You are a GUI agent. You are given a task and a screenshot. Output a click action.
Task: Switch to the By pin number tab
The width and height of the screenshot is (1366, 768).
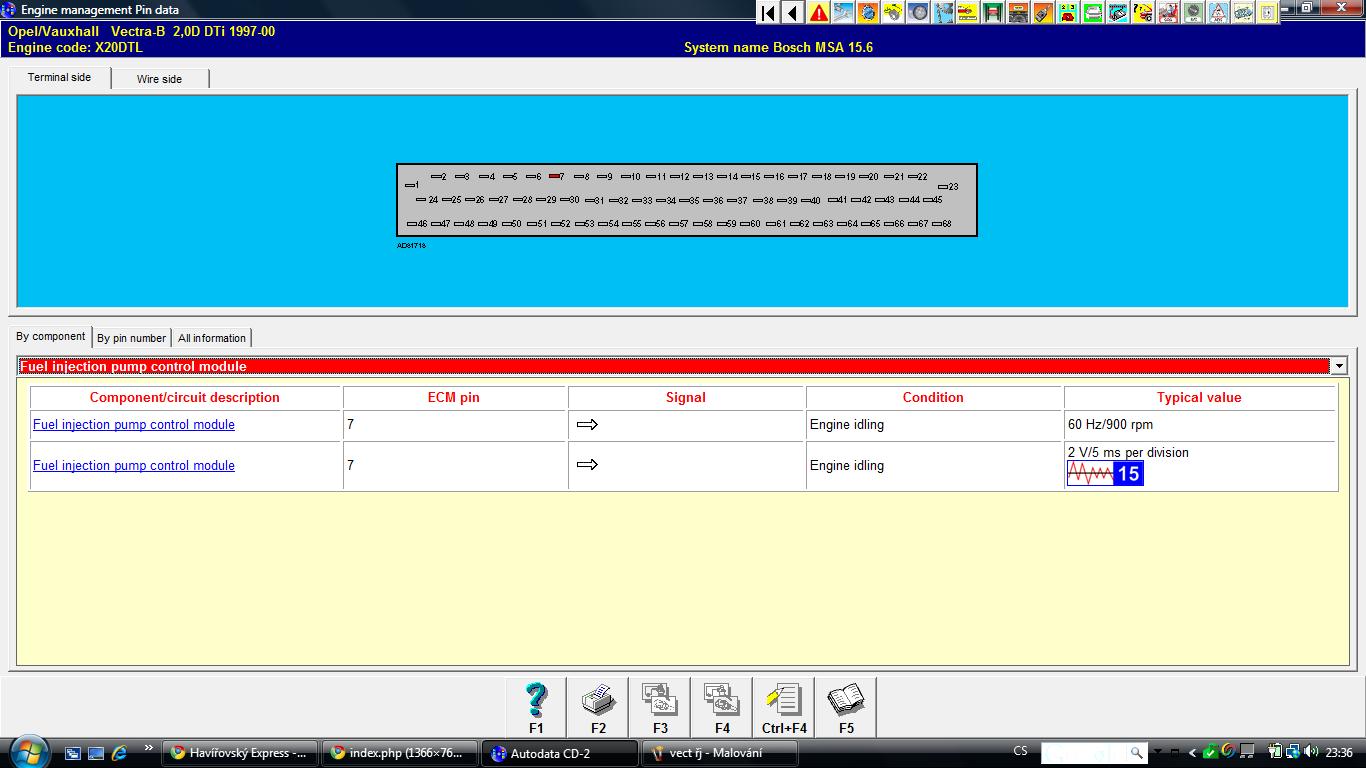click(x=131, y=338)
